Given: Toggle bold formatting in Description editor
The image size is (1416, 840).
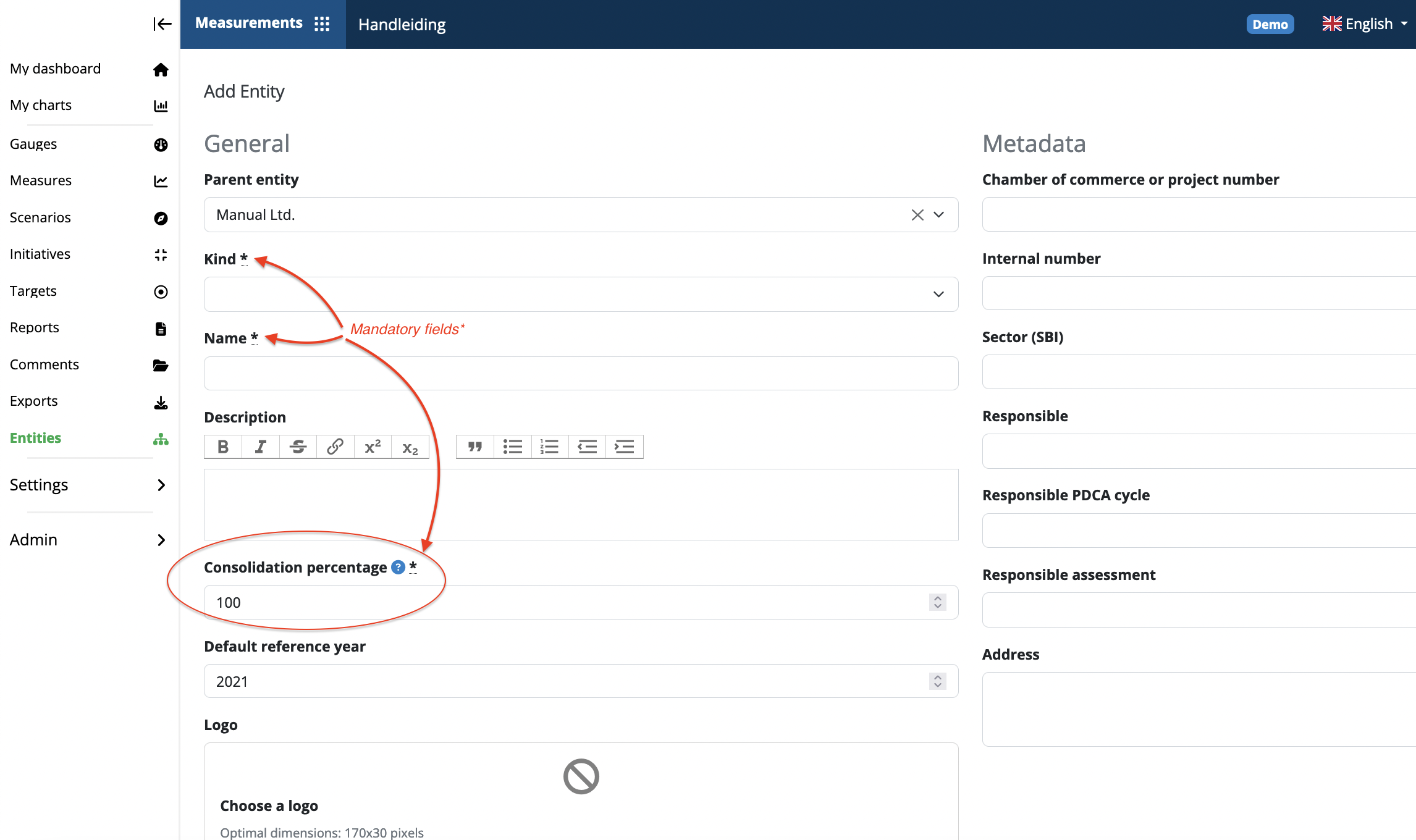Looking at the screenshot, I should pyautogui.click(x=222, y=445).
